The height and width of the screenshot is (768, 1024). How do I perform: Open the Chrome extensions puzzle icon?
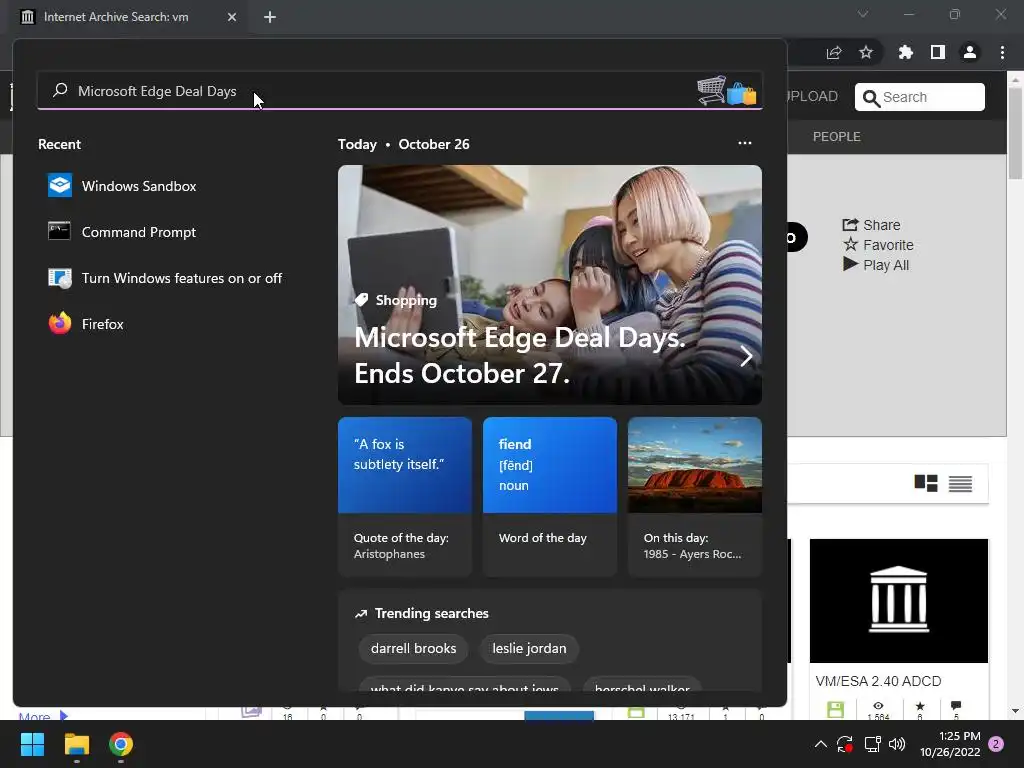coord(906,52)
